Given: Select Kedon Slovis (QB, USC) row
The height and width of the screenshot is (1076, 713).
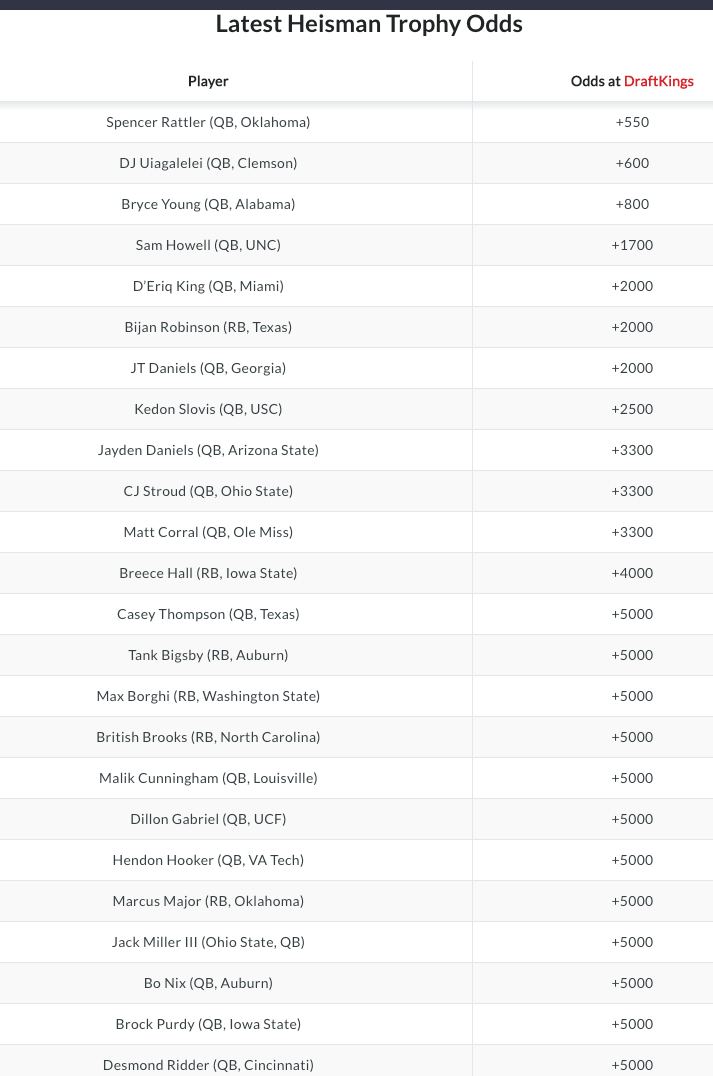Looking at the screenshot, I should pos(356,409).
